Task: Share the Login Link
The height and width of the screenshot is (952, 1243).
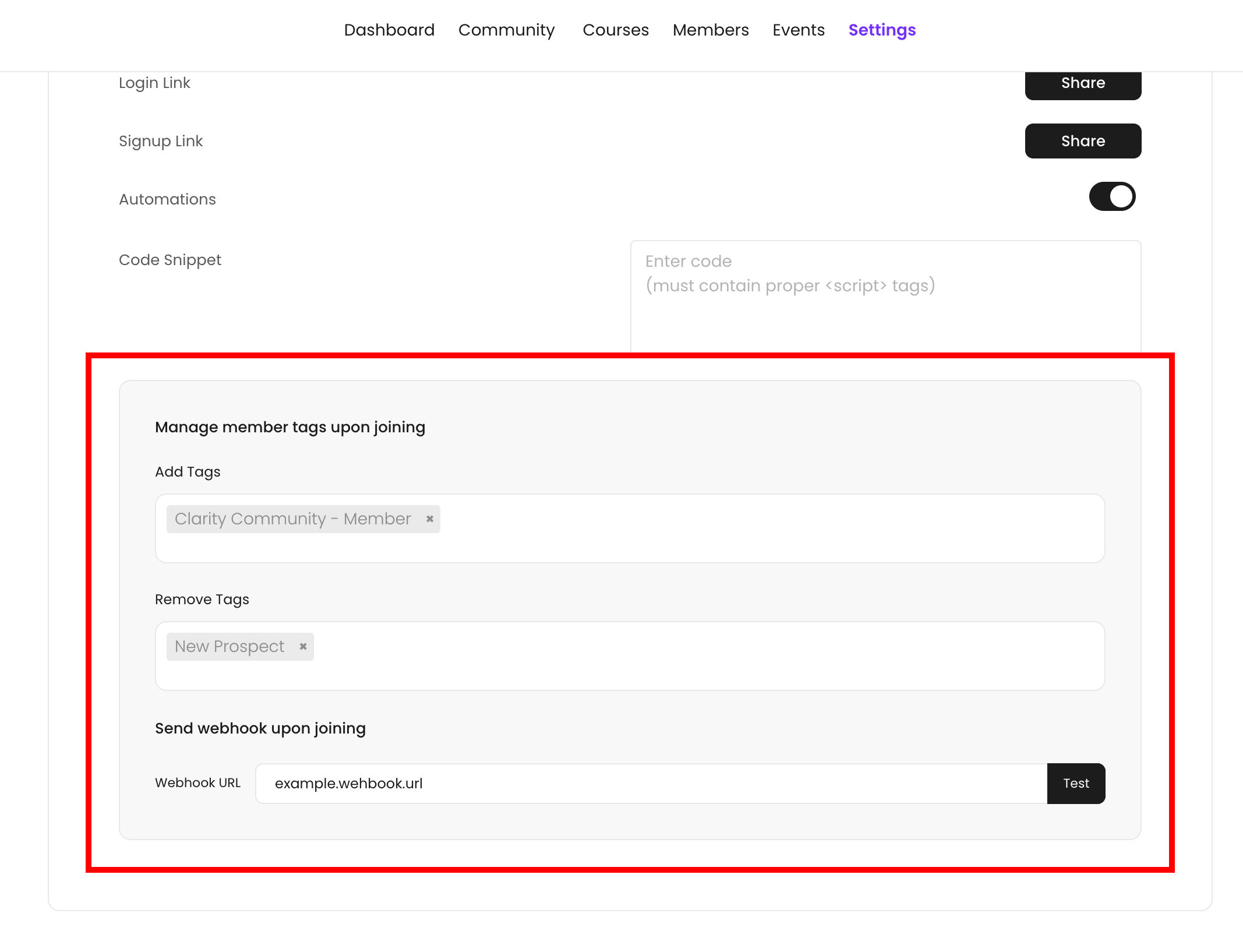Action: 1082,83
